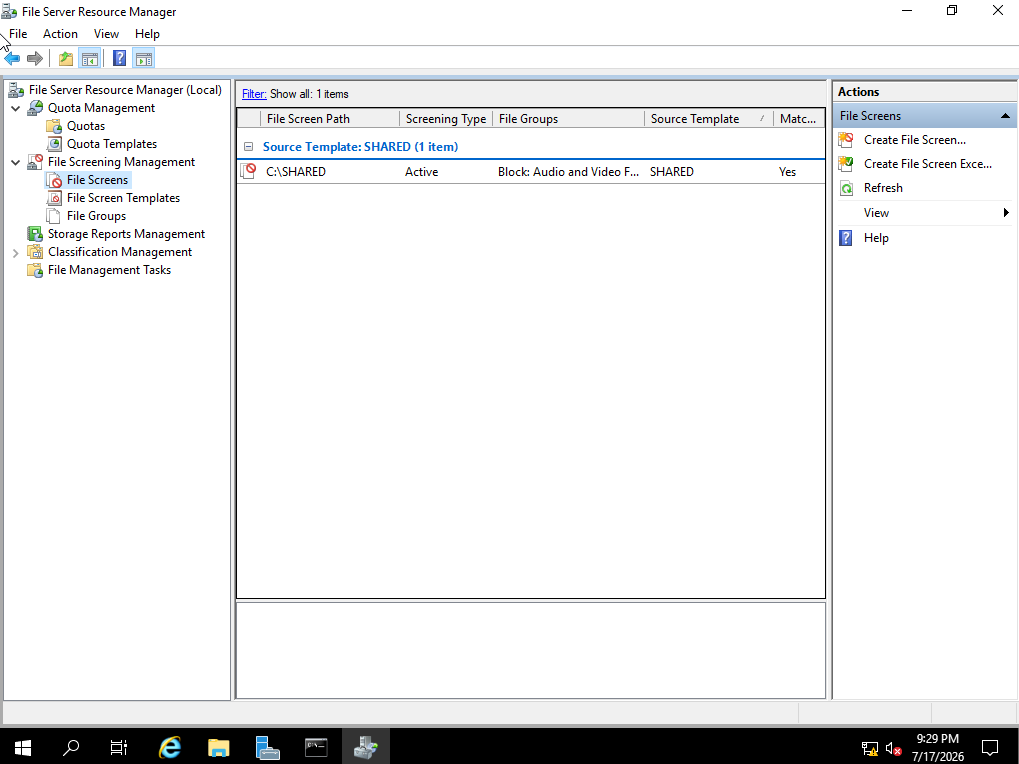Open Internet Explorer from the taskbar
Viewport: 1019px width, 764px height.
170,747
